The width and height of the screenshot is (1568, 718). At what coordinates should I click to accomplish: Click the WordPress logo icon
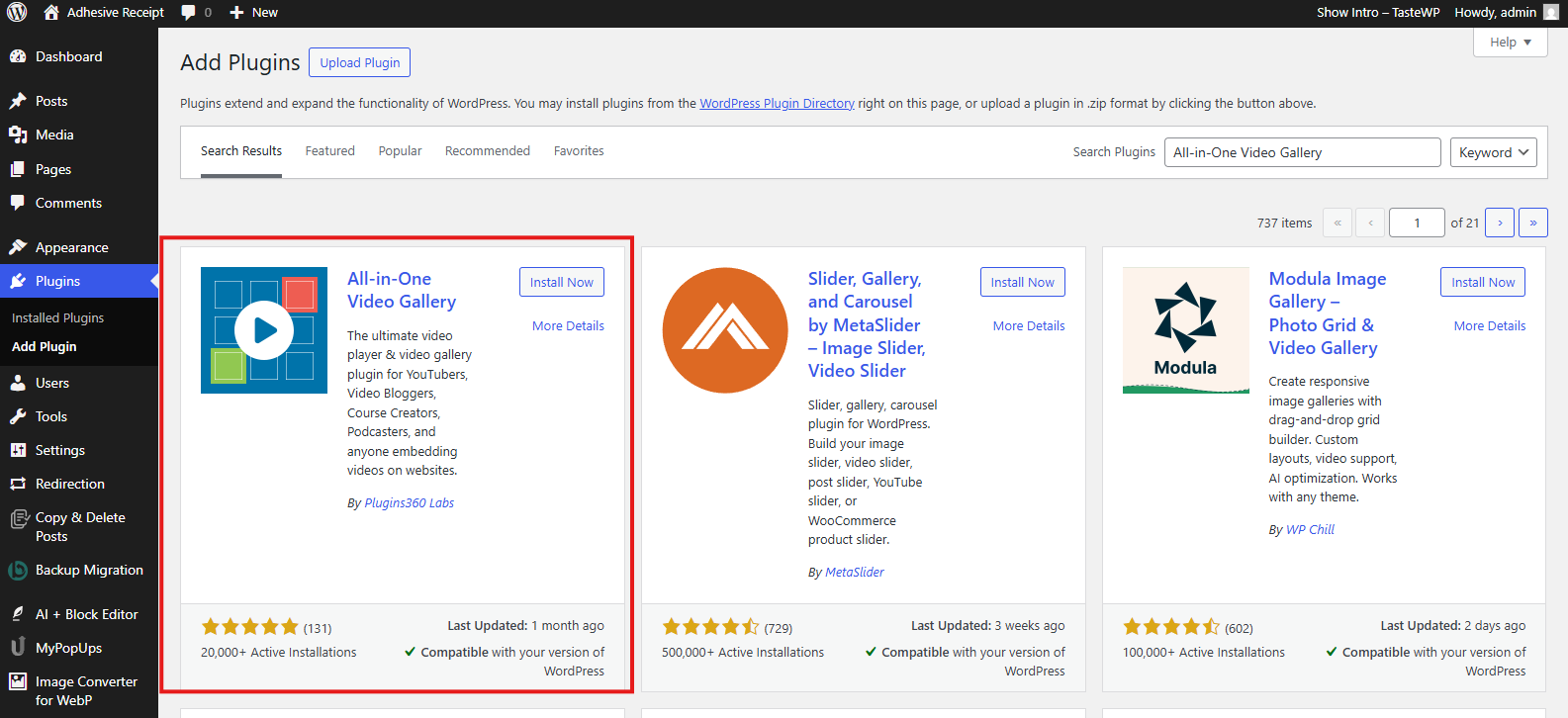[x=17, y=13]
